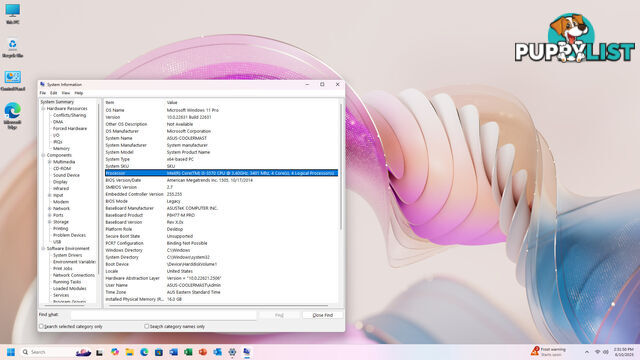
Task: Launch Outlook from the taskbar
Action: pos(218,352)
